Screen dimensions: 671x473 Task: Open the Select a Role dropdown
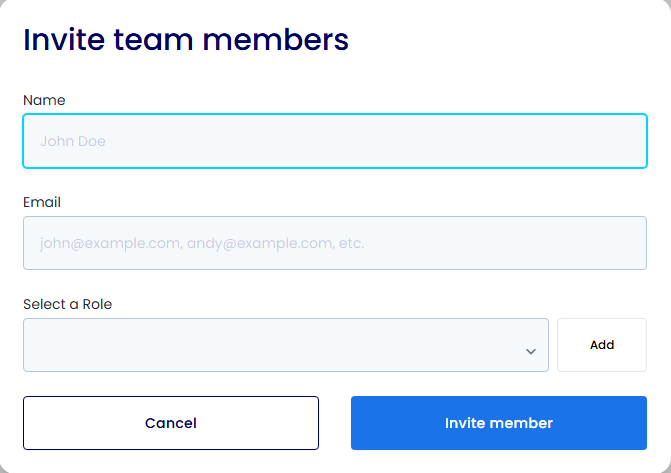pos(285,345)
